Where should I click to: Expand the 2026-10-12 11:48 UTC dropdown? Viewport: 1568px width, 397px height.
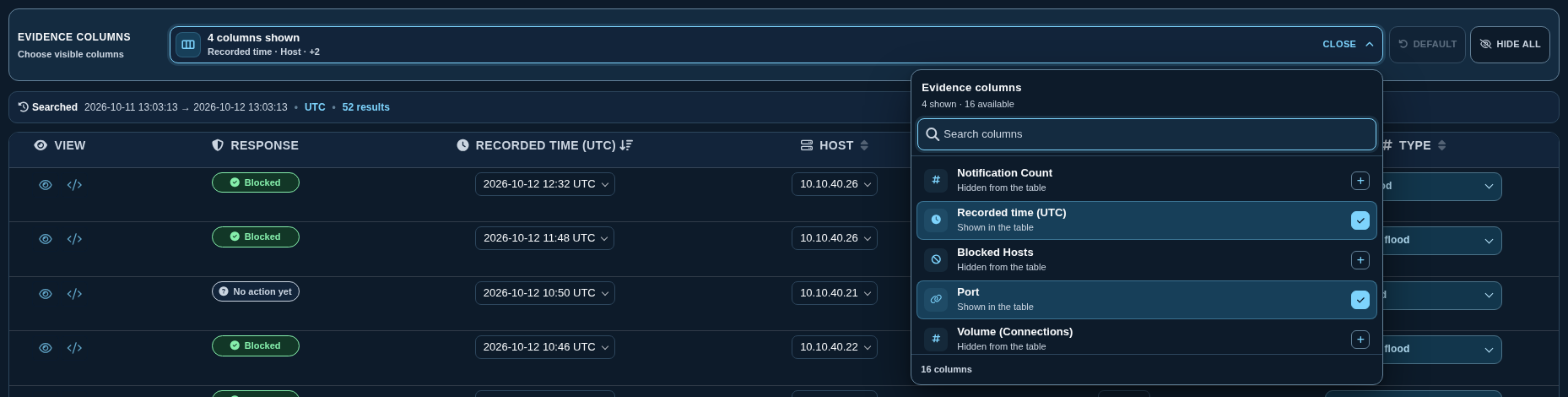[545, 238]
